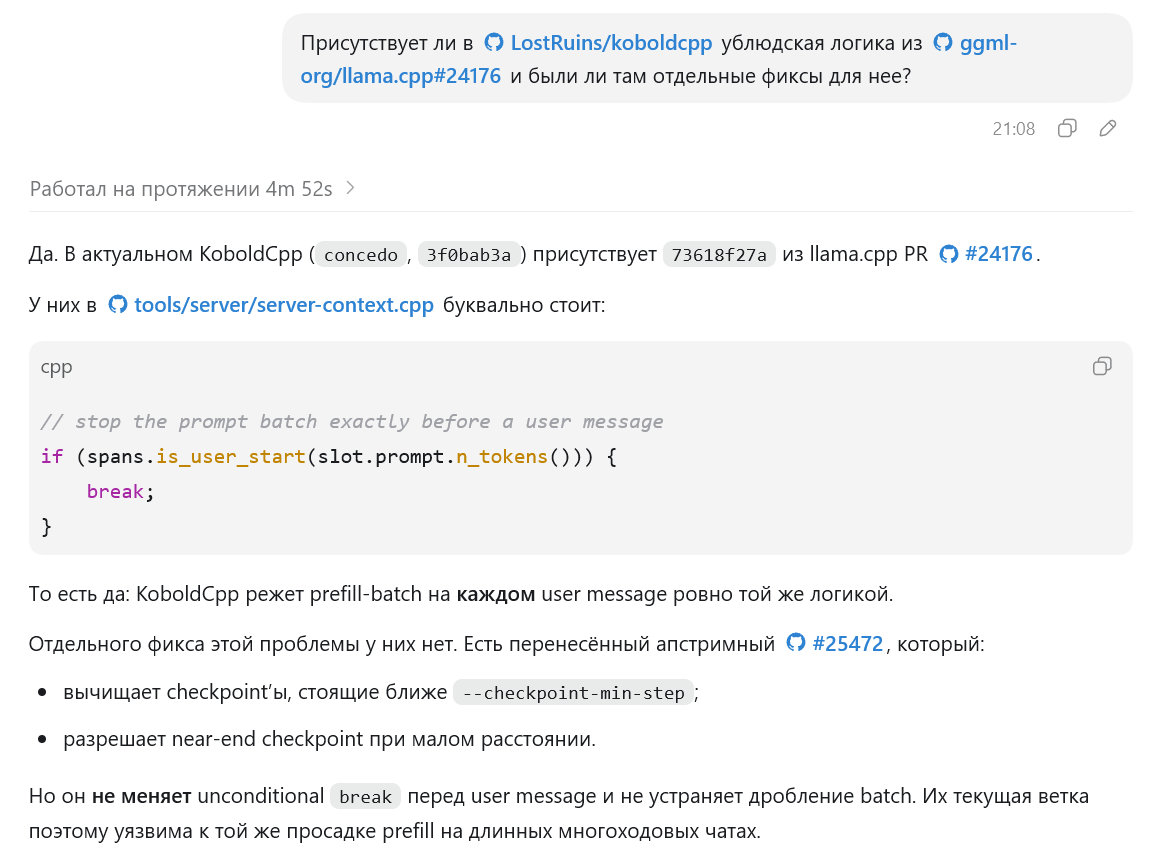Click the --checkpoint-min-step inline code
The height and width of the screenshot is (859, 1149).
(x=573, y=693)
